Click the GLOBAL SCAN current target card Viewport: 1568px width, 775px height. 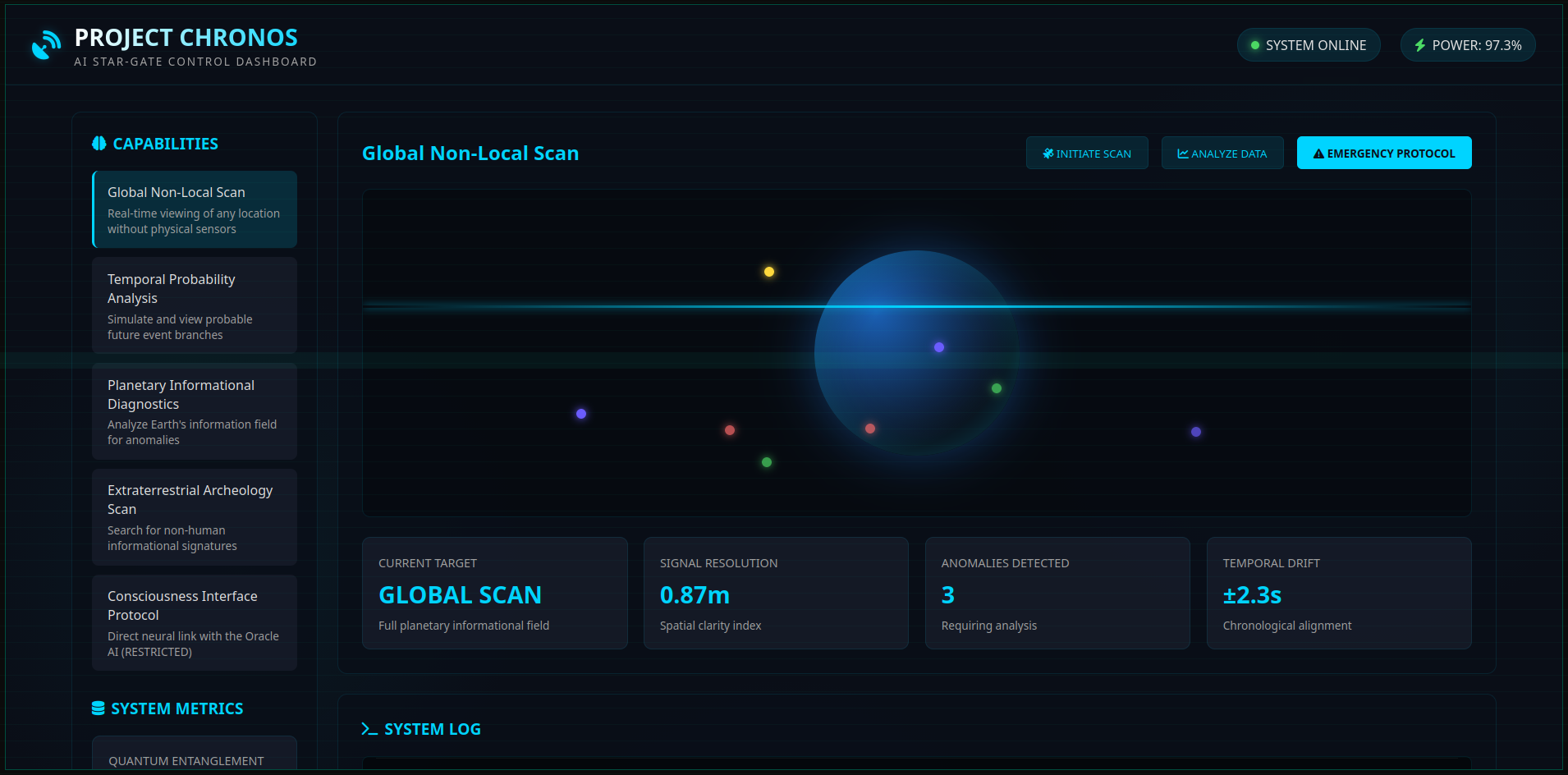pos(494,593)
